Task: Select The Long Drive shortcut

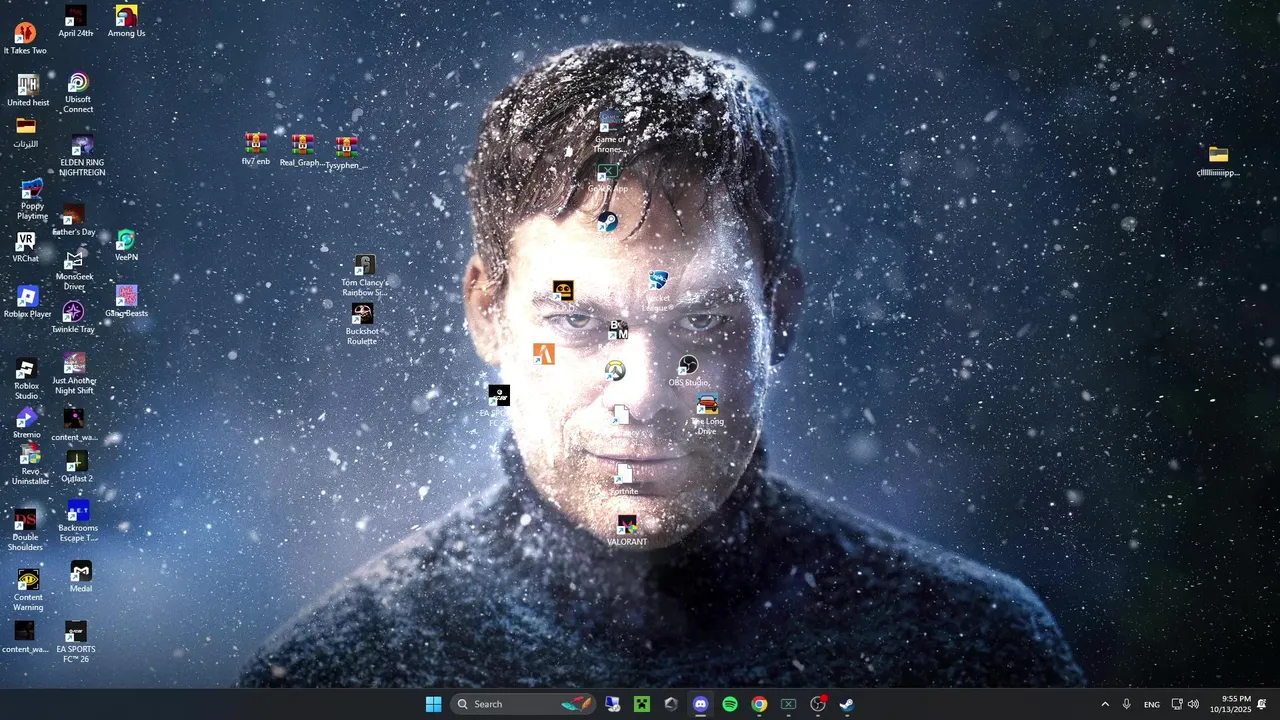Action: [x=707, y=415]
